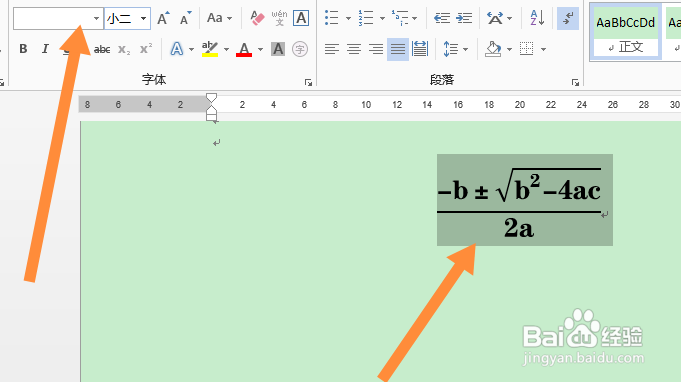Click the first line indent ruler marker

point(211,98)
